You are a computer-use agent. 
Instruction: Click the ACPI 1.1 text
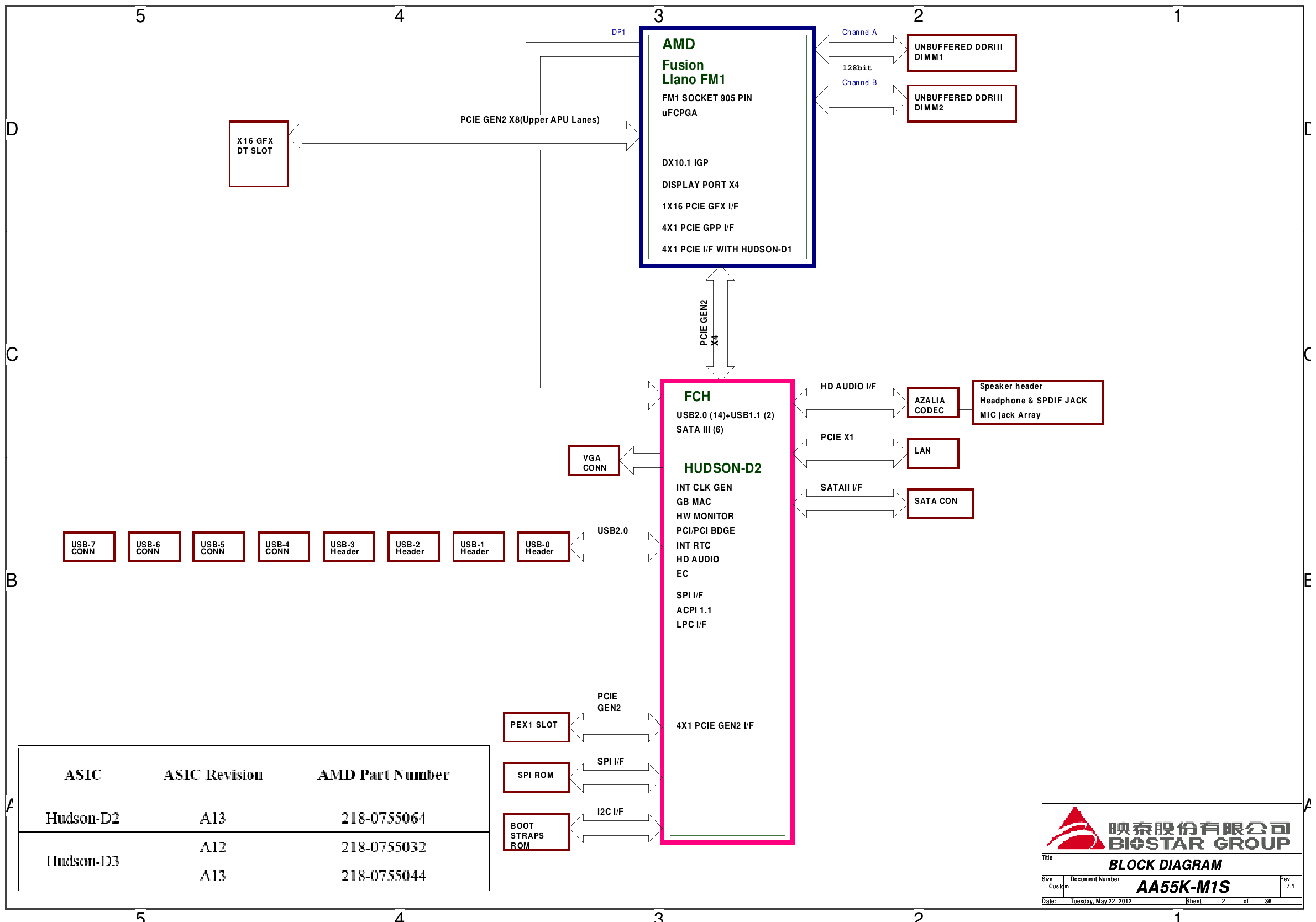click(x=694, y=610)
